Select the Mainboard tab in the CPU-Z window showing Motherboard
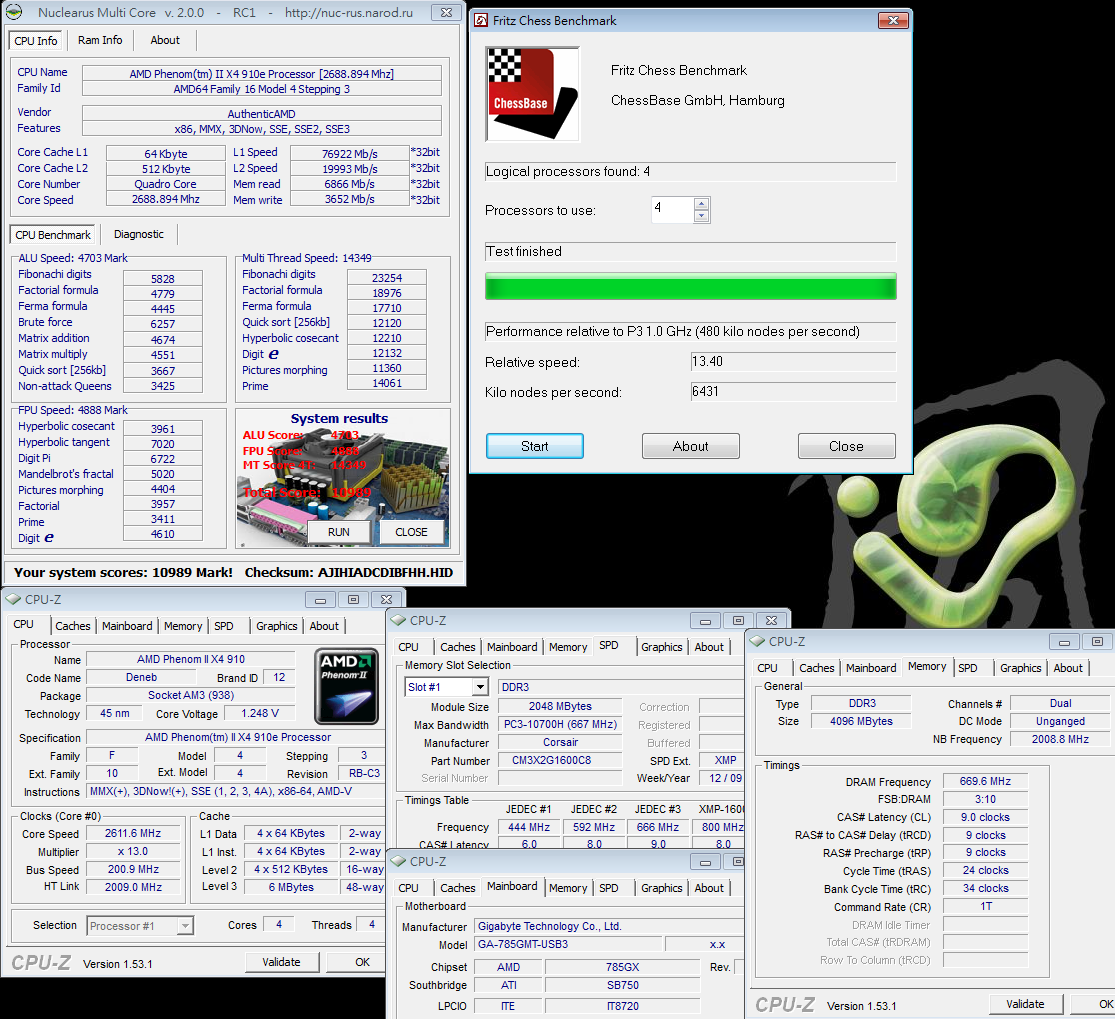Screen dimensions: 1115x1019 [512, 886]
